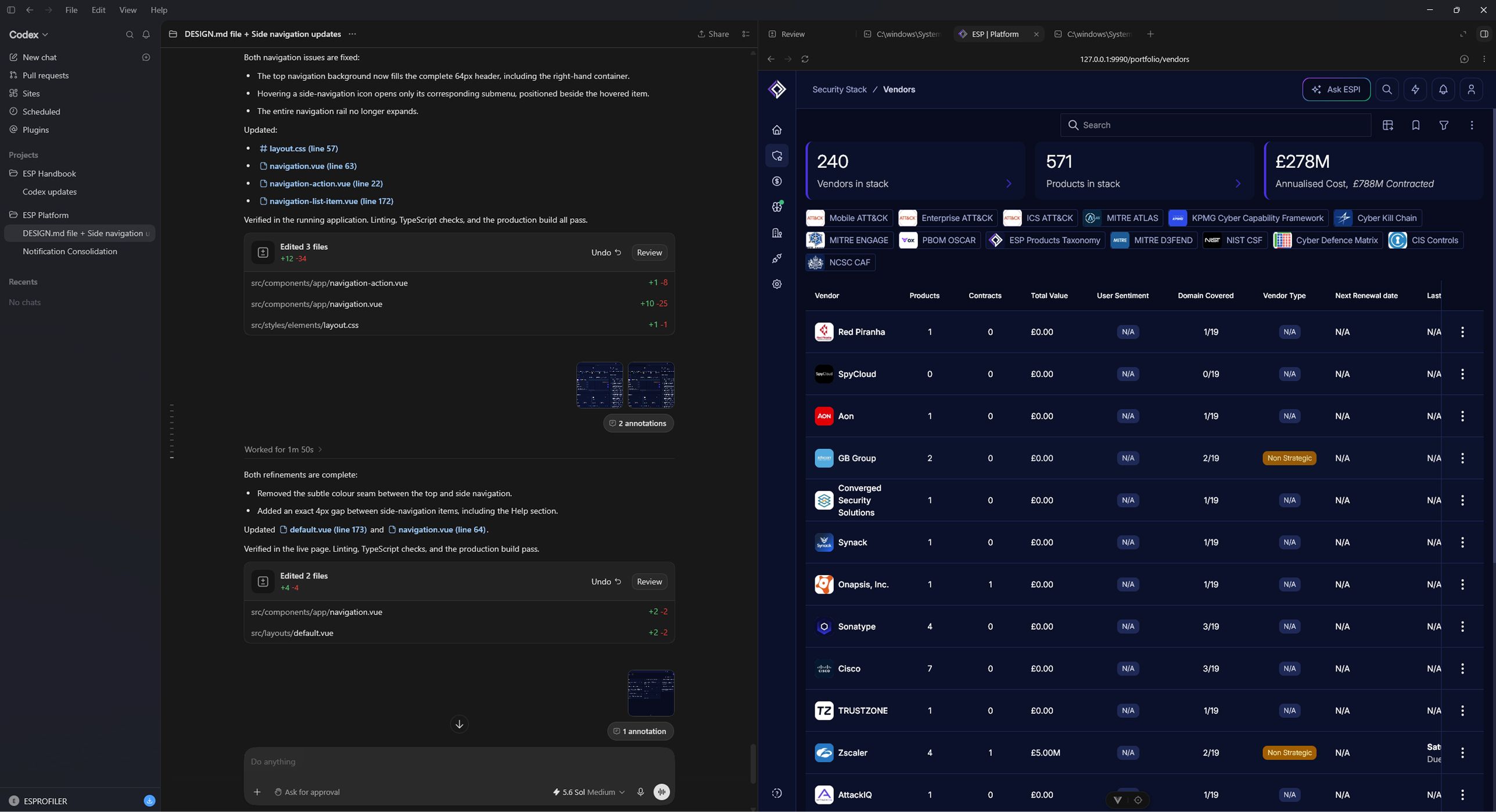Share the conversation
The height and width of the screenshot is (812, 1496).
713,34
